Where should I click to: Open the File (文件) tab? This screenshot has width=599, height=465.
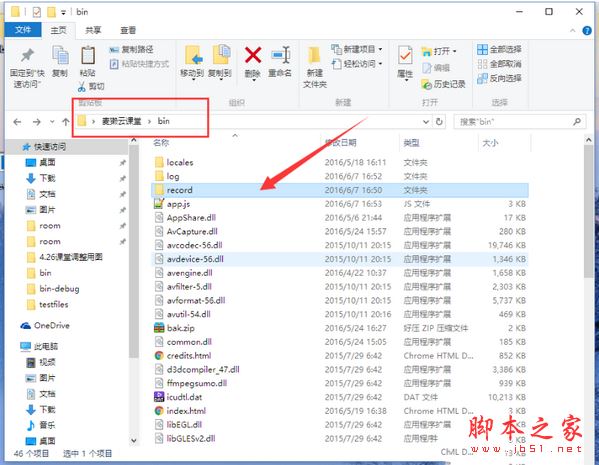[23, 30]
